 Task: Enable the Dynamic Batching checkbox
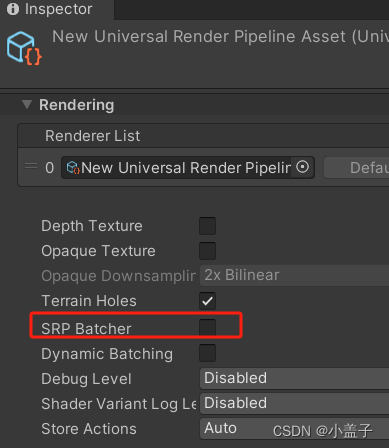coord(207,353)
